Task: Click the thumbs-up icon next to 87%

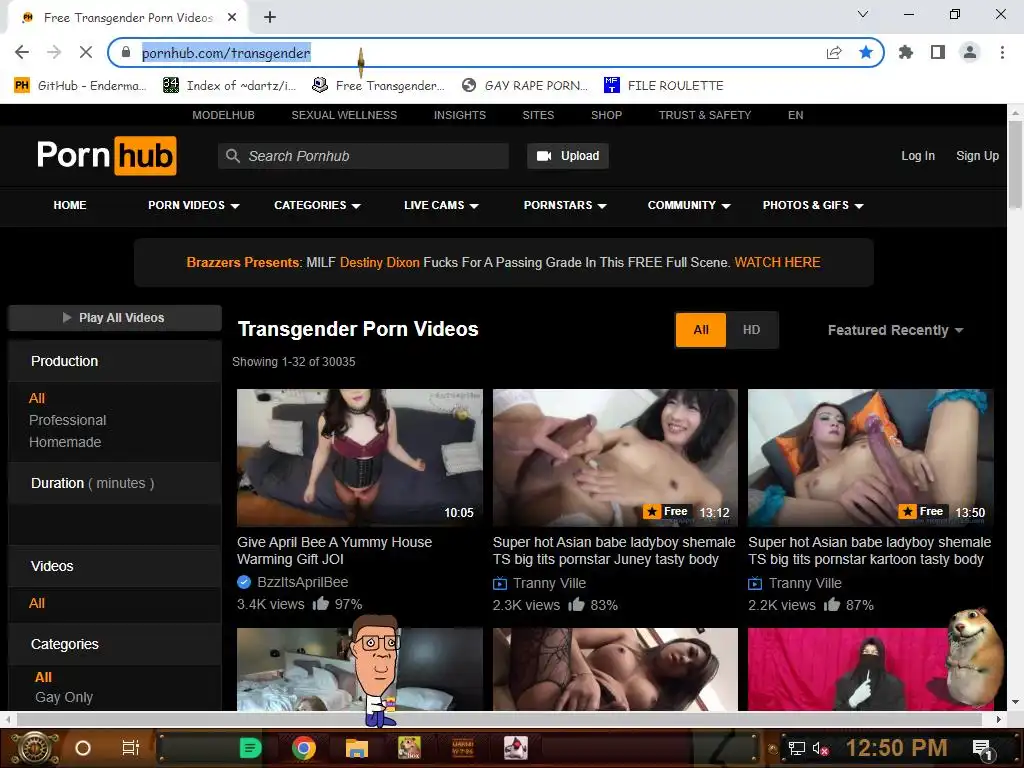Action: [x=831, y=604]
